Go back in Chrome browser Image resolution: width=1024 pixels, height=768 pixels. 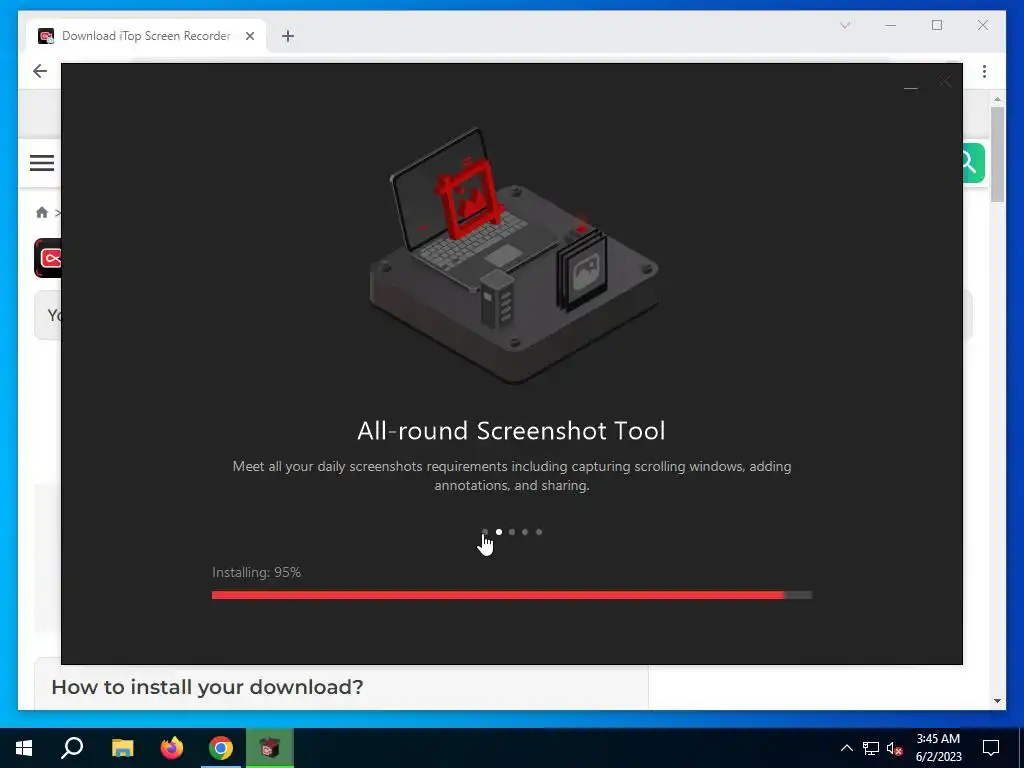pos(40,71)
